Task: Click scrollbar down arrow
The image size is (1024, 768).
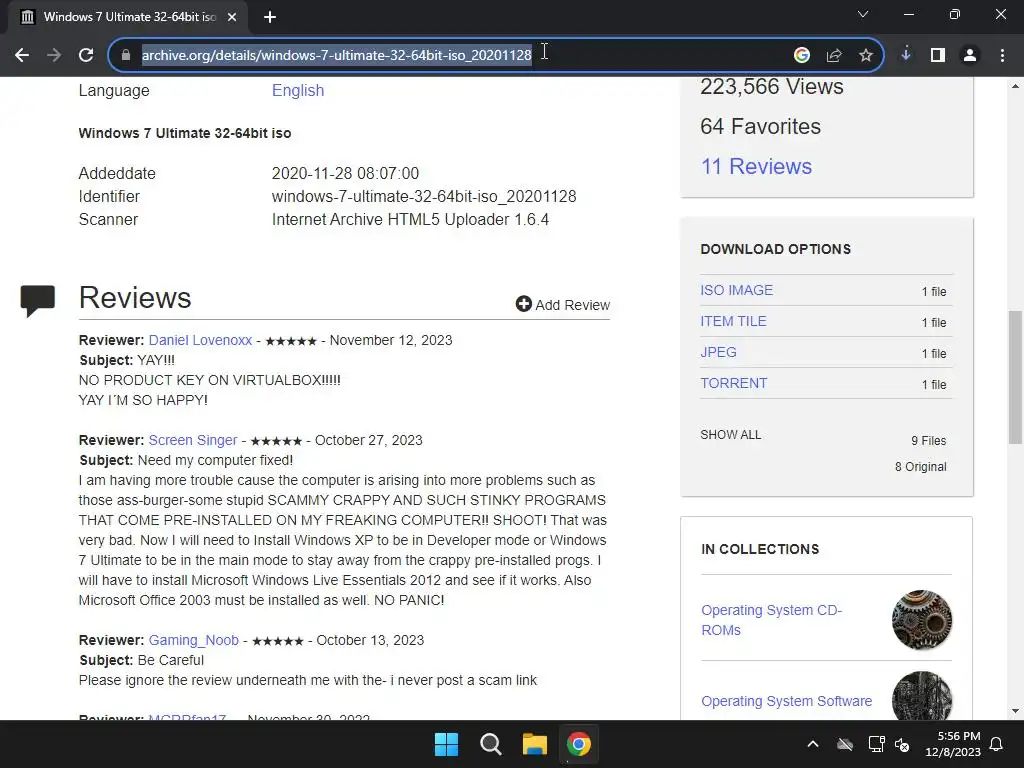Action: click(1015, 711)
